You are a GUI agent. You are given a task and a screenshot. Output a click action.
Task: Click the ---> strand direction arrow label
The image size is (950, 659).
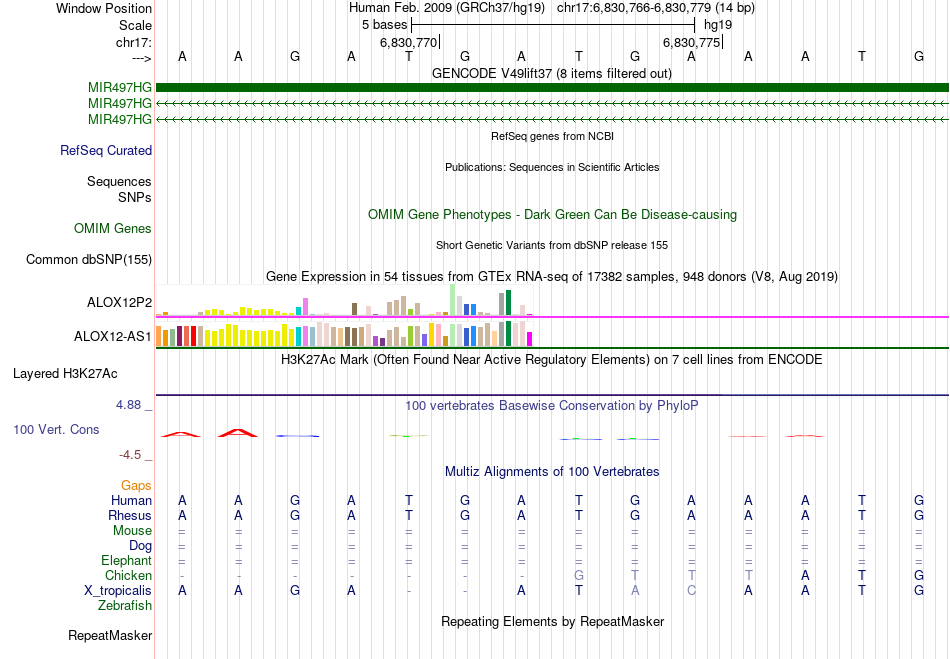(142, 58)
